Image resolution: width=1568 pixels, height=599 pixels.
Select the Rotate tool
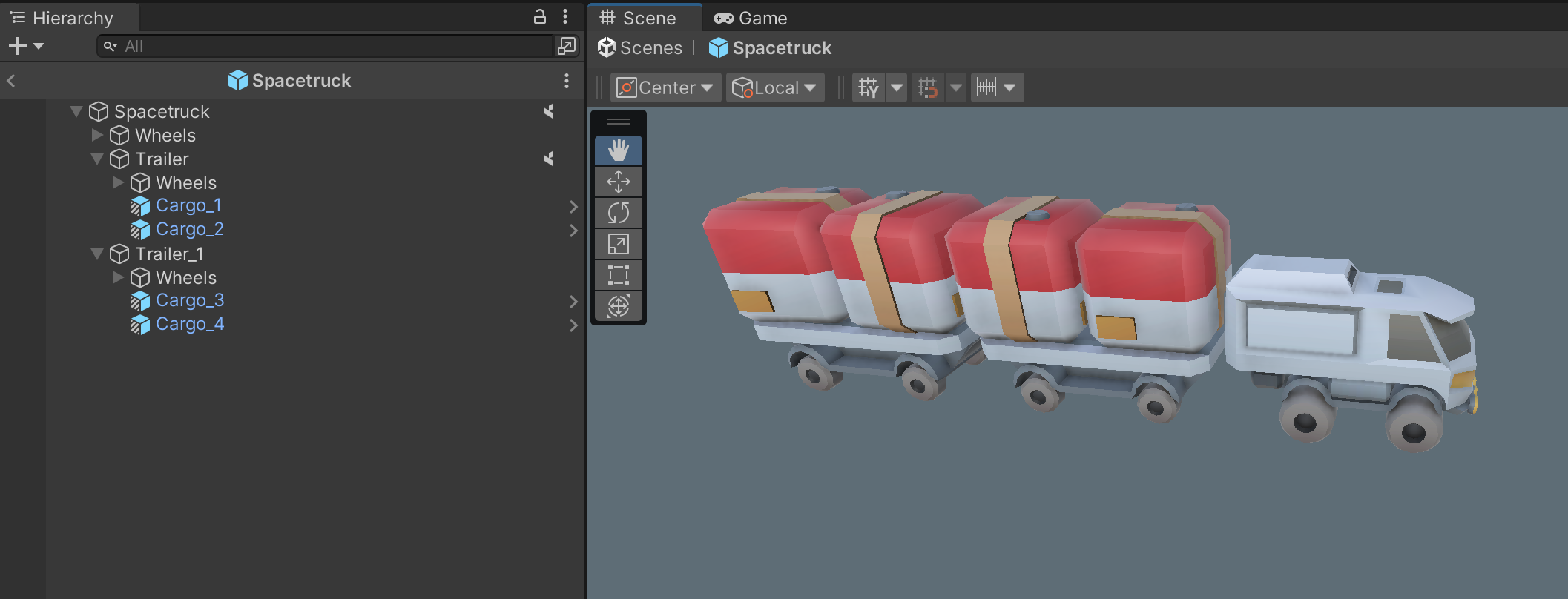(618, 213)
